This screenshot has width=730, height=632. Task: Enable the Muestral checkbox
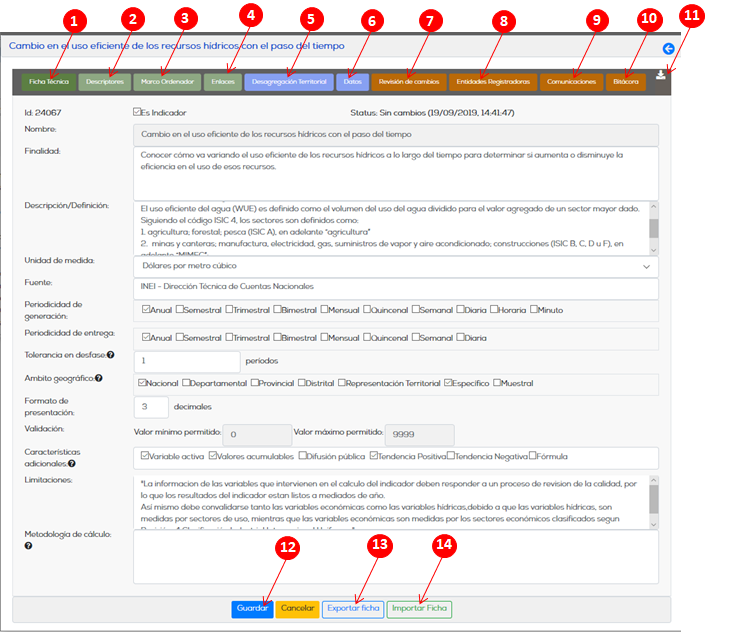[x=497, y=383]
